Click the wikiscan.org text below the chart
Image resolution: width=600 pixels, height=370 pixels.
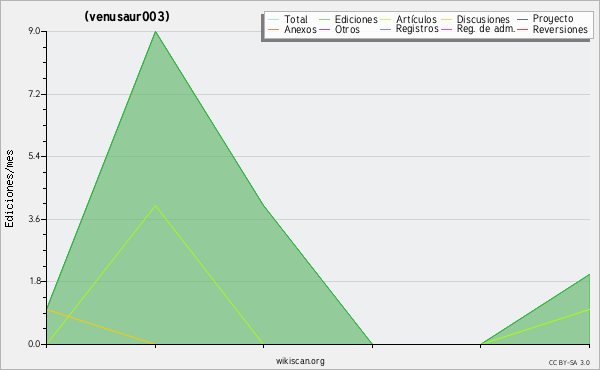click(x=300, y=361)
